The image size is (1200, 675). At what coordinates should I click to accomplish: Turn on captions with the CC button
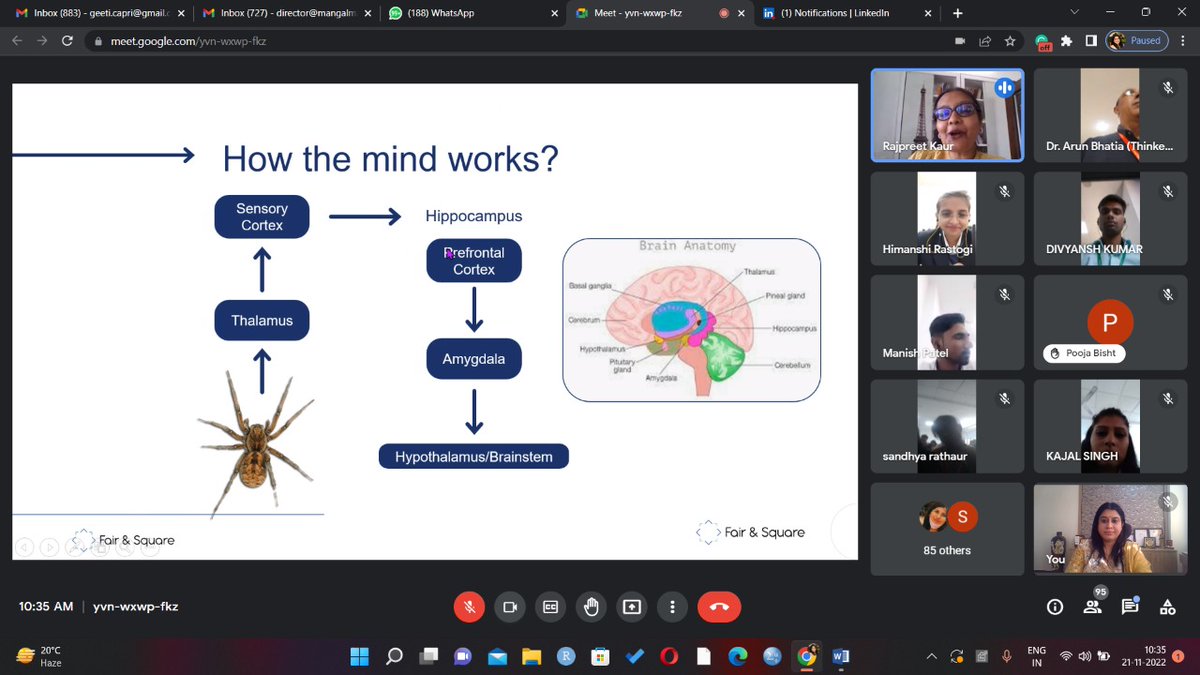click(550, 606)
